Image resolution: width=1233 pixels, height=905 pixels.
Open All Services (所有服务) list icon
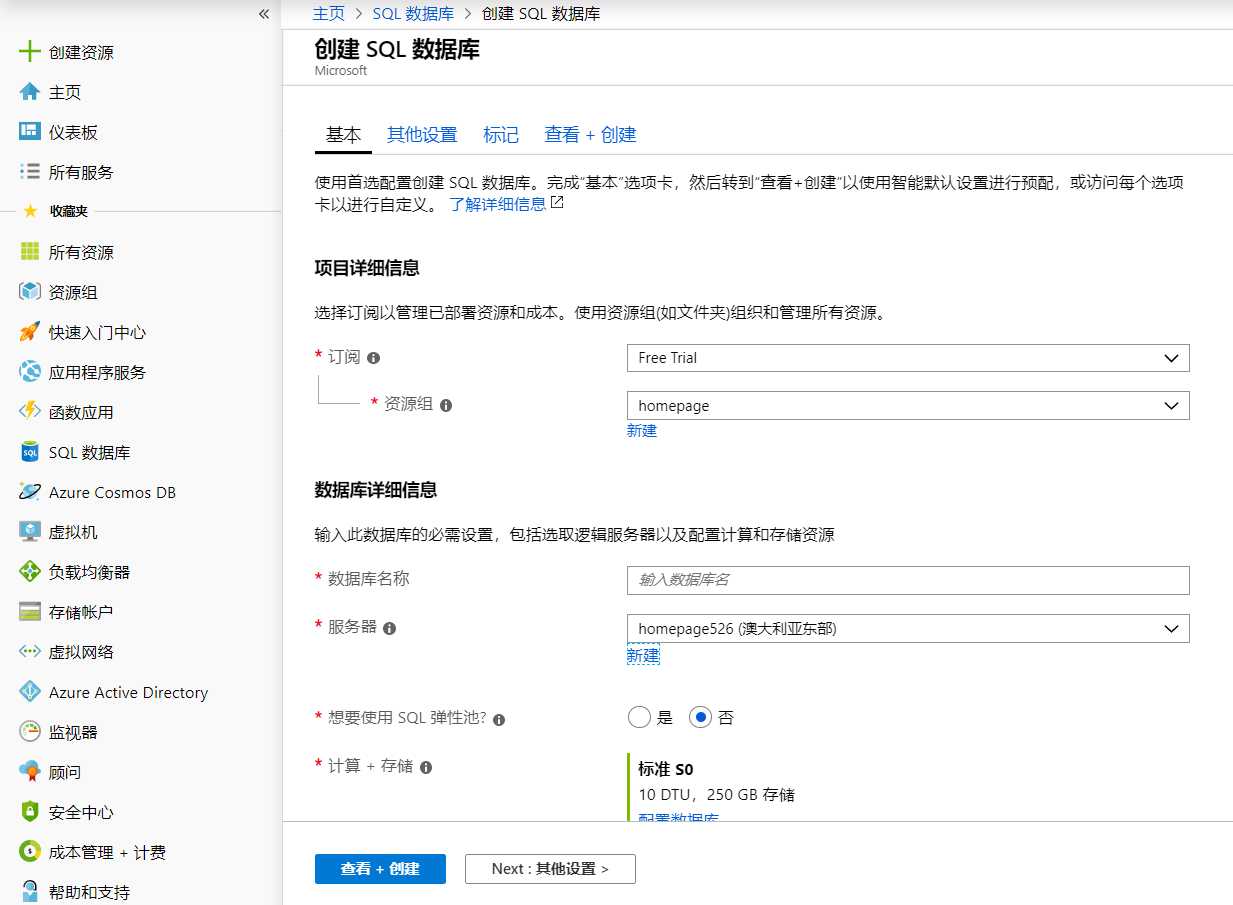[30, 172]
